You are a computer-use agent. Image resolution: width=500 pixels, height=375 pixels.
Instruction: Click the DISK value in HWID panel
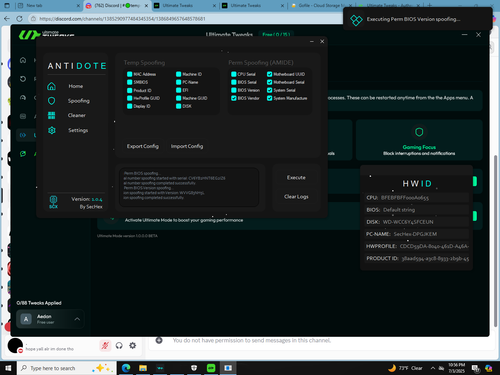point(408,222)
